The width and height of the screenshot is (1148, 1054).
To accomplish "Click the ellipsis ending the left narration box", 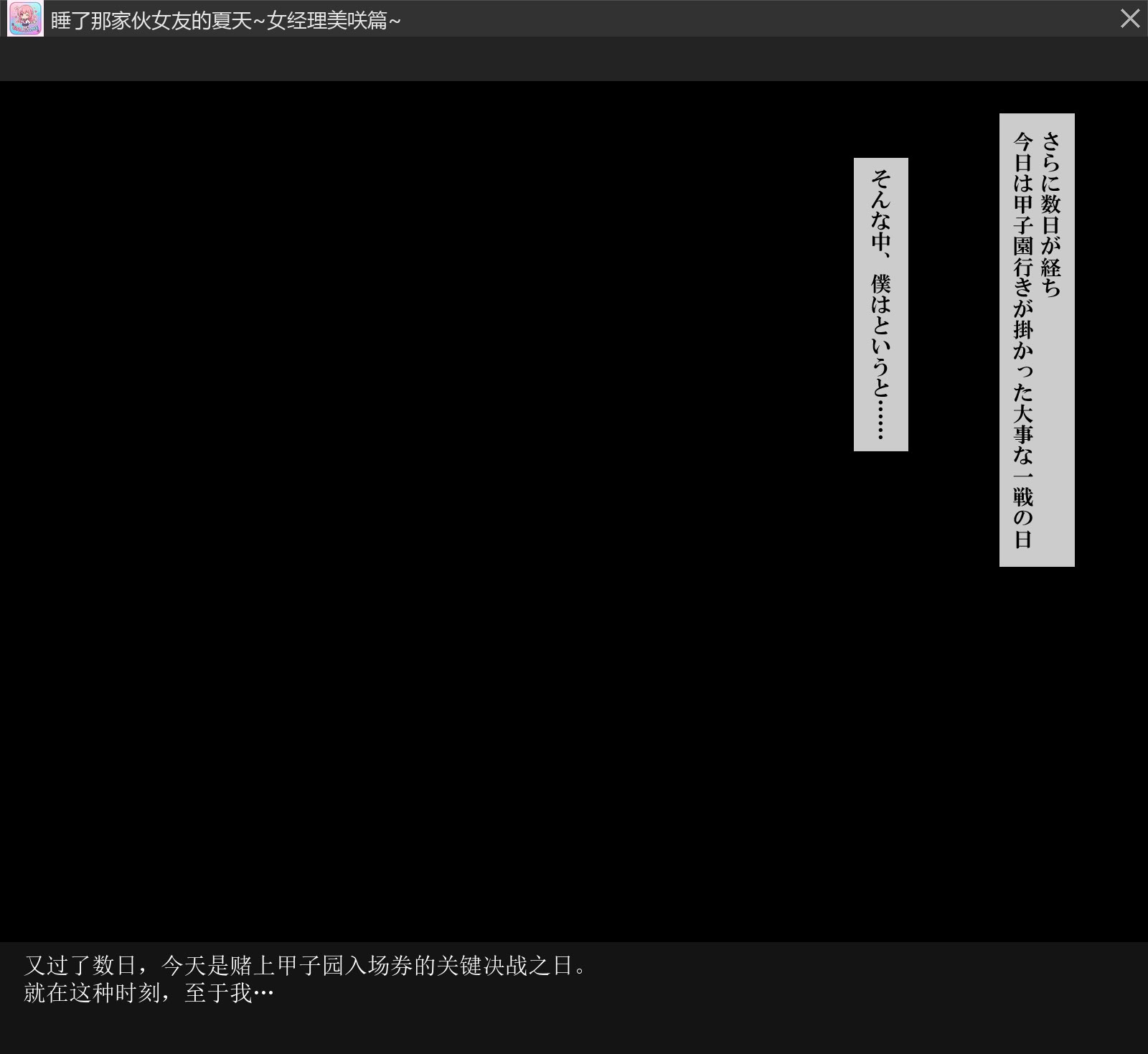I will click(x=880, y=423).
